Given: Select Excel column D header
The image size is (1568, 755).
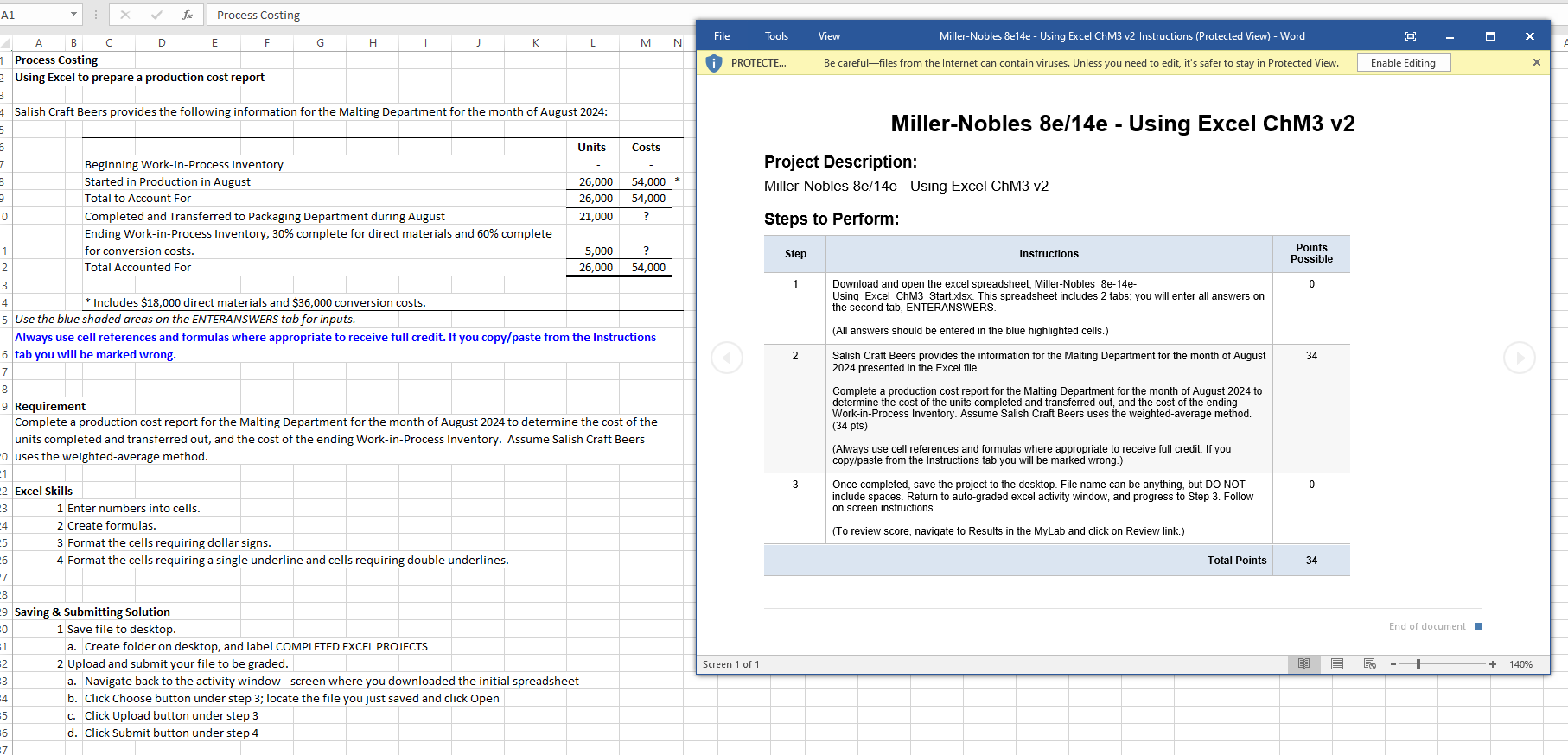Looking at the screenshot, I should [162, 42].
